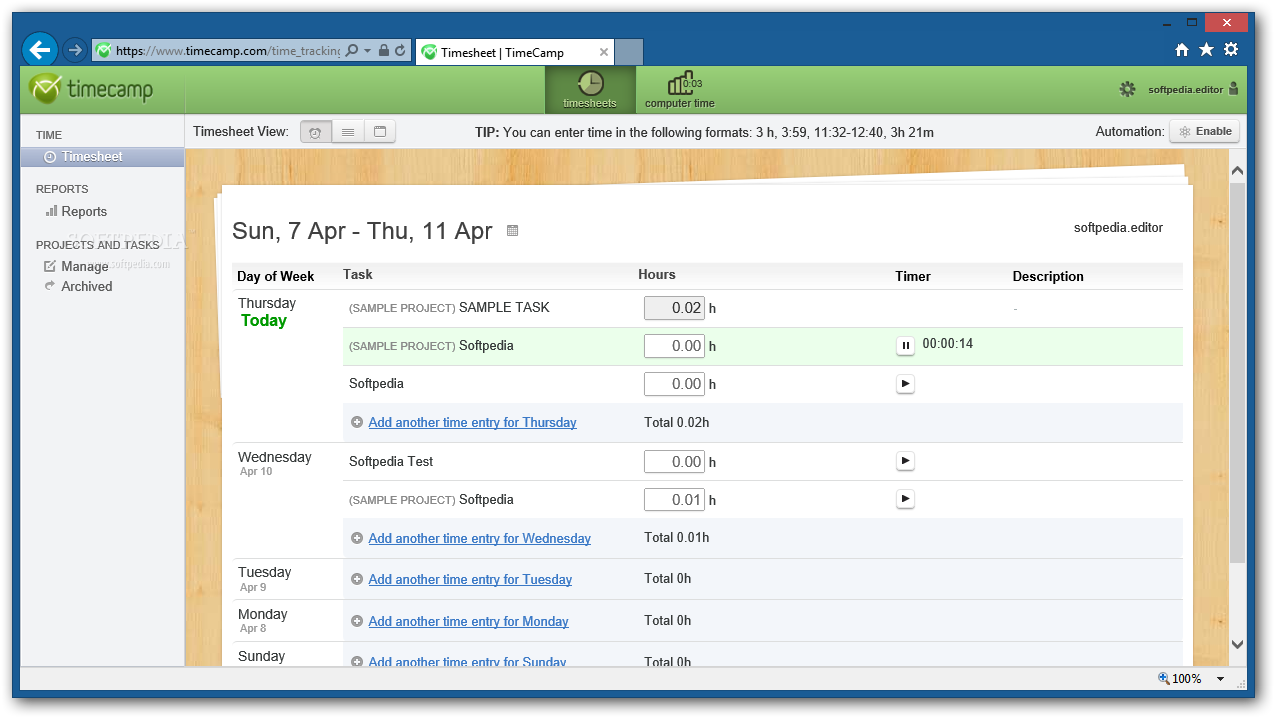Image resolution: width=1275 pixels, height=718 pixels.
Task: Click the zoom magnifier in status bar
Action: 1164,678
